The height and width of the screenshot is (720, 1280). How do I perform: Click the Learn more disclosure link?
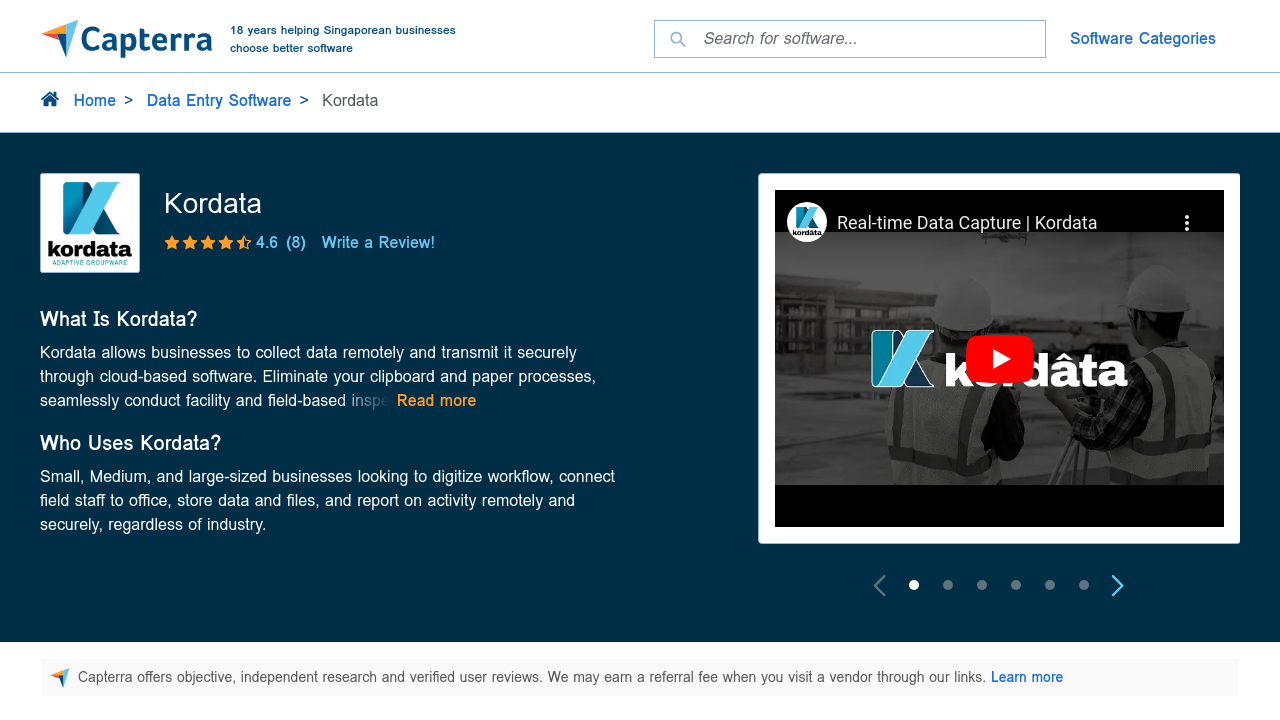[x=1026, y=677]
